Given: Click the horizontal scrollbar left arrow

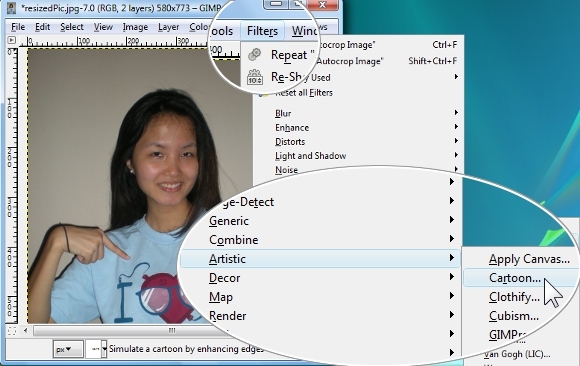Looking at the screenshot, I should pyautogui.click(x=25, y=330).
